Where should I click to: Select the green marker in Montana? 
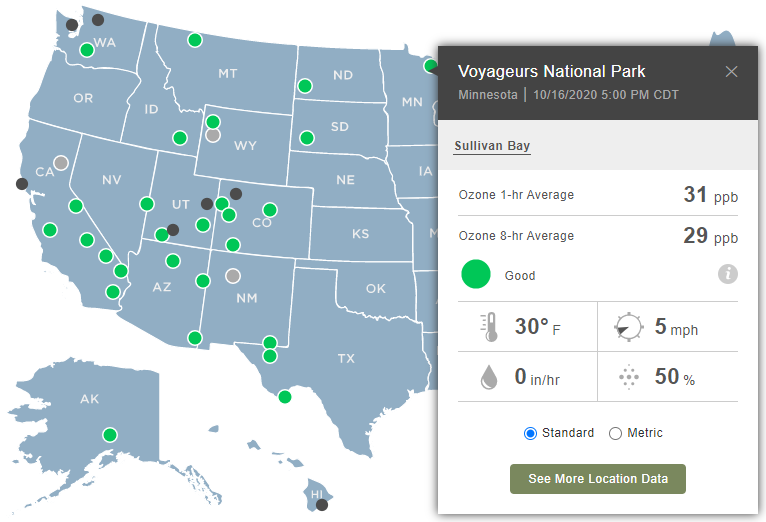(195, 40)
